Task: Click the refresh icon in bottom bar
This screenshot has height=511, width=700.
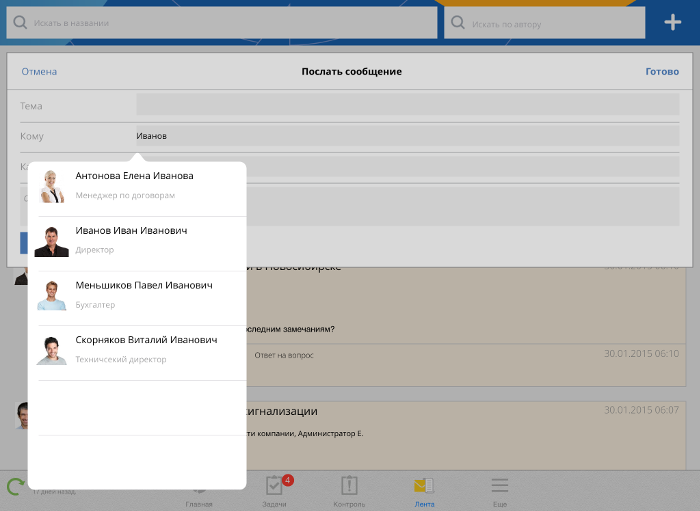Action: (16, 487)
